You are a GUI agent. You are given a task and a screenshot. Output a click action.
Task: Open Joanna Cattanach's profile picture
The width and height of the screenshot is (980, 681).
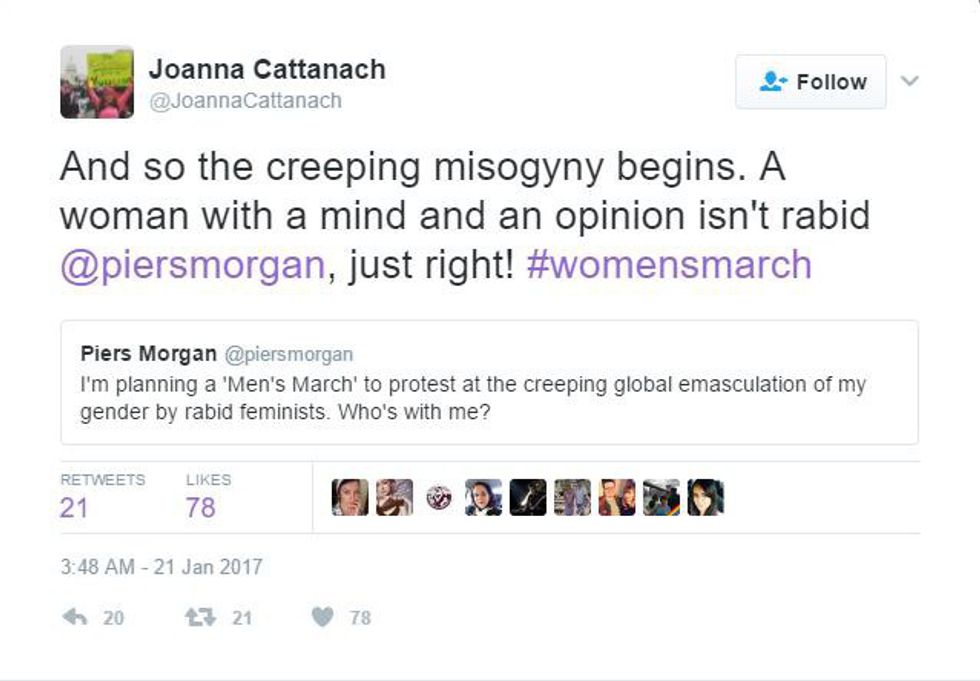click(x=97, y=82)
